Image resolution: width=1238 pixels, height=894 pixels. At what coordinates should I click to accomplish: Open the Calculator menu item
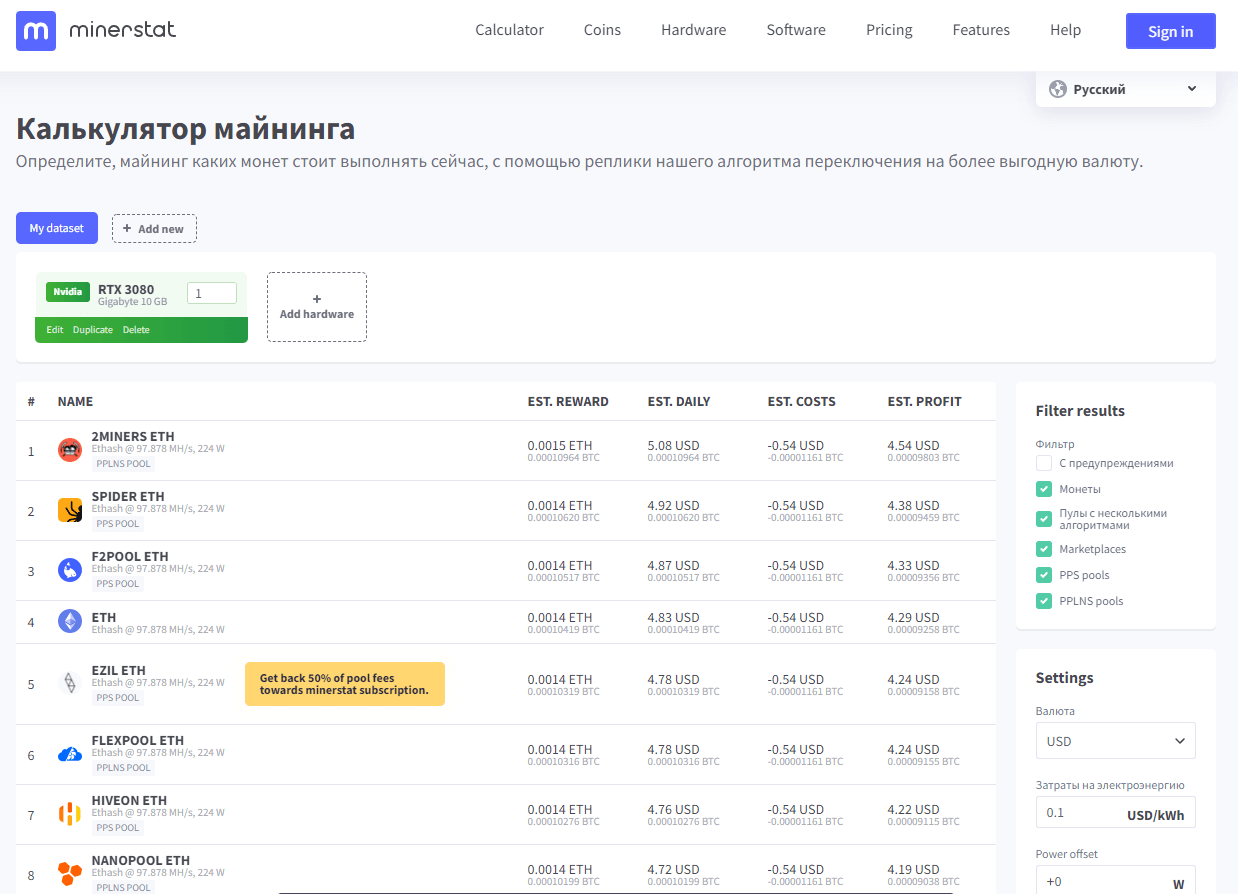(509, 30)
